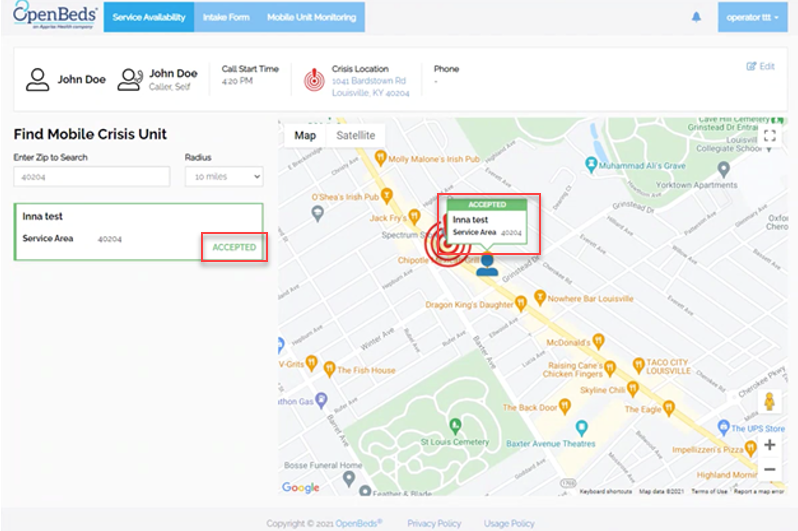798x531 pixels.
Task: Click the Street View pegman icon
Action: [769, 402]
